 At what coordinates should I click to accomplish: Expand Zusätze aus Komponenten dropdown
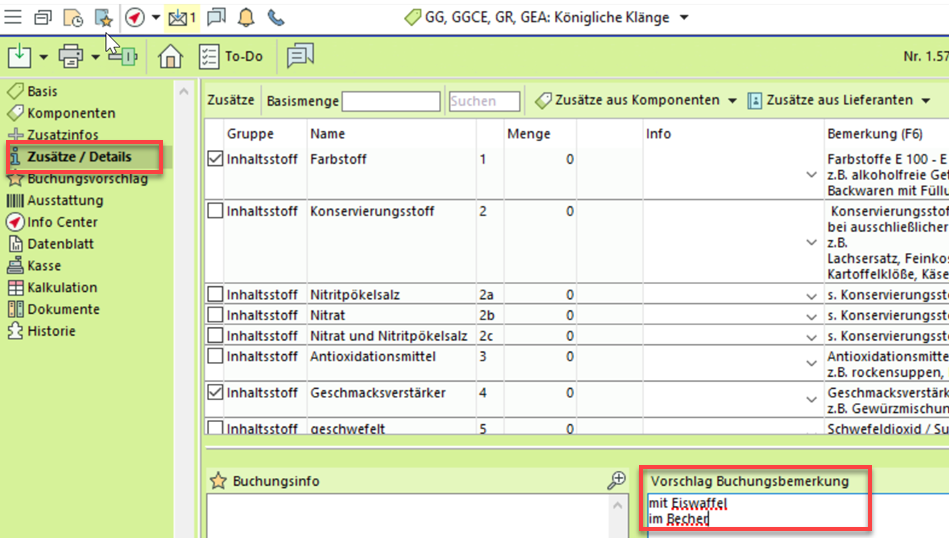[732, 101]
